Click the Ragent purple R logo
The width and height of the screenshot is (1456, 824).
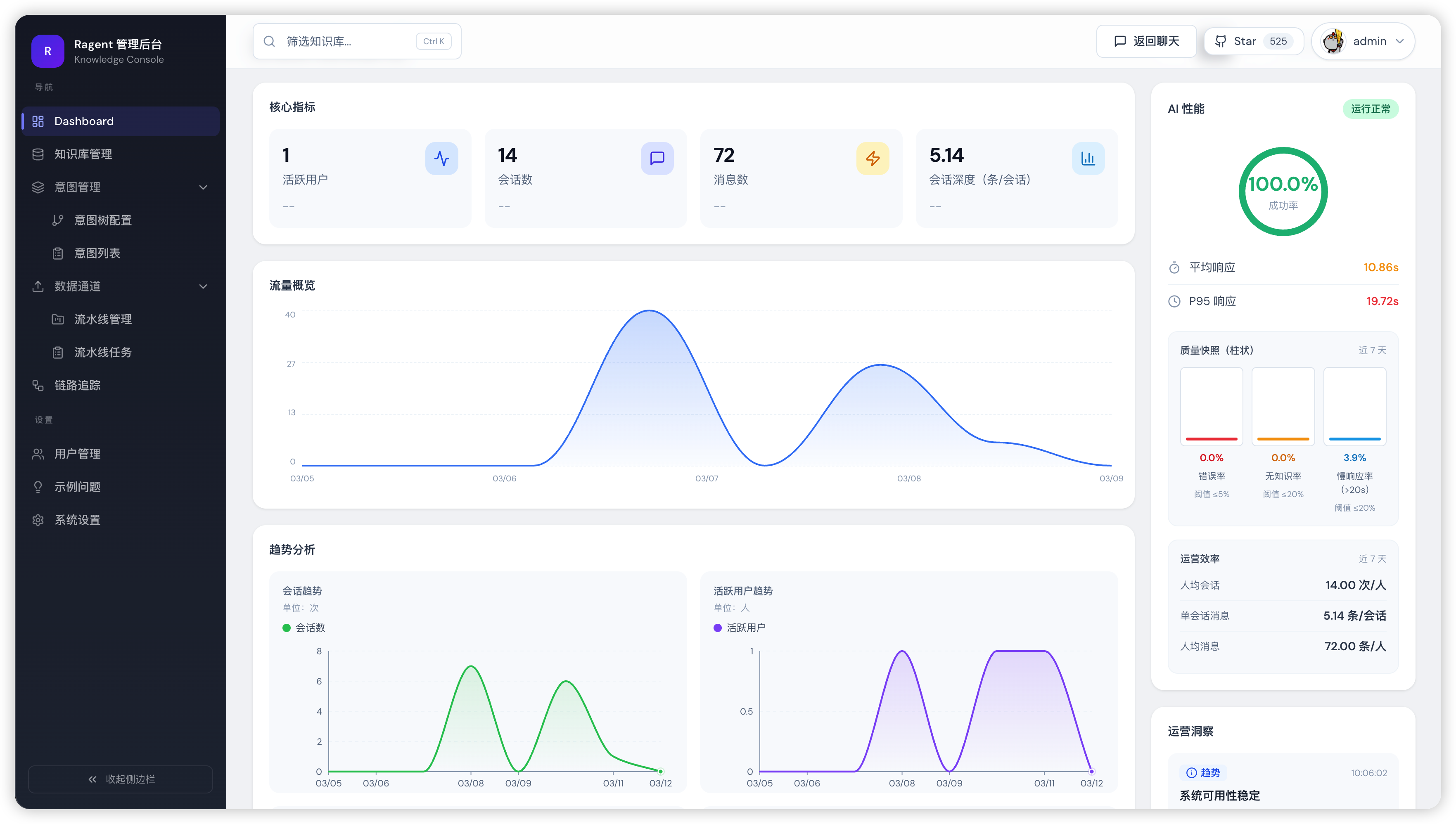pyautogui.click(x=47, y=51)
